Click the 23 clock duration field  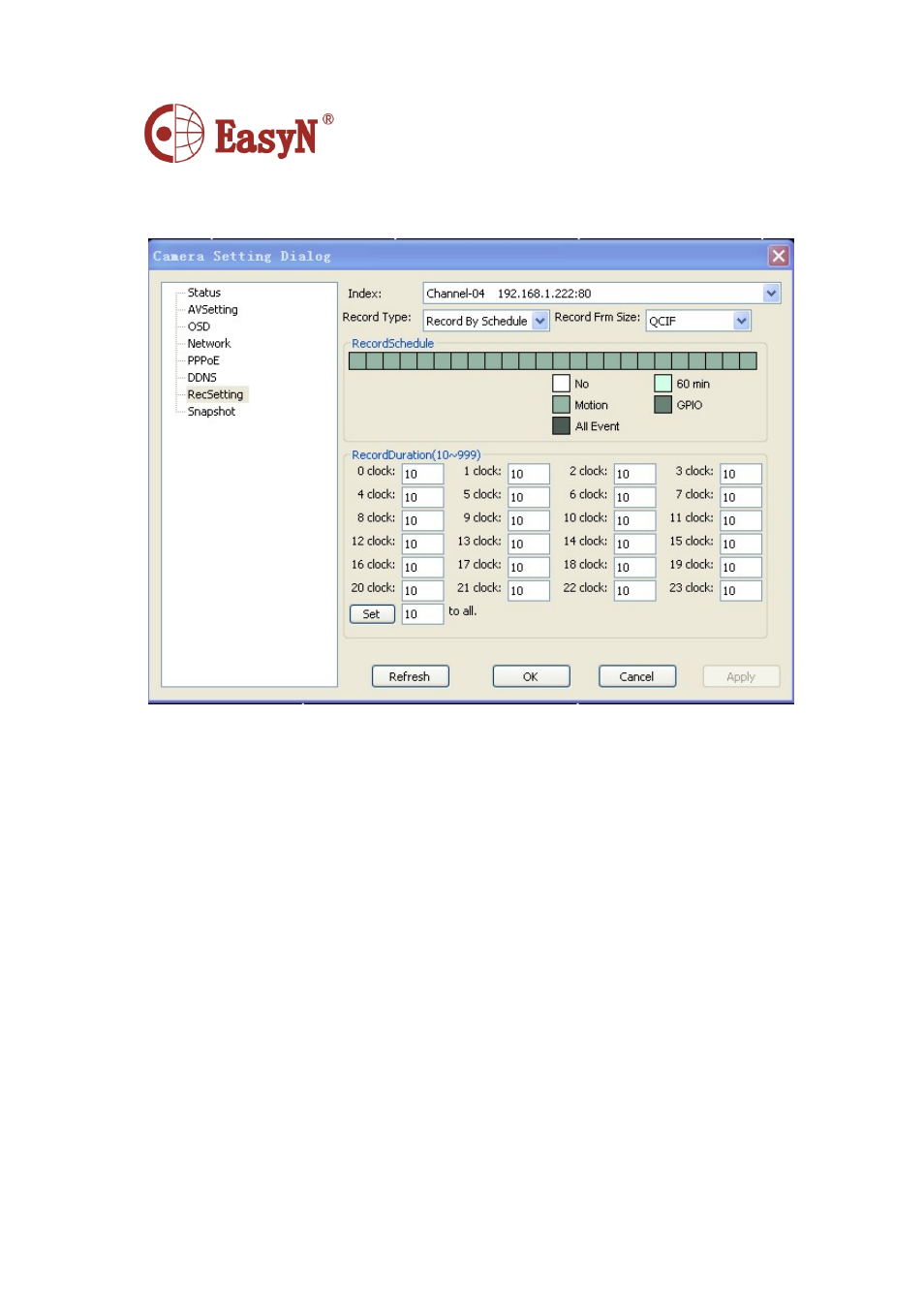(741, 590)
